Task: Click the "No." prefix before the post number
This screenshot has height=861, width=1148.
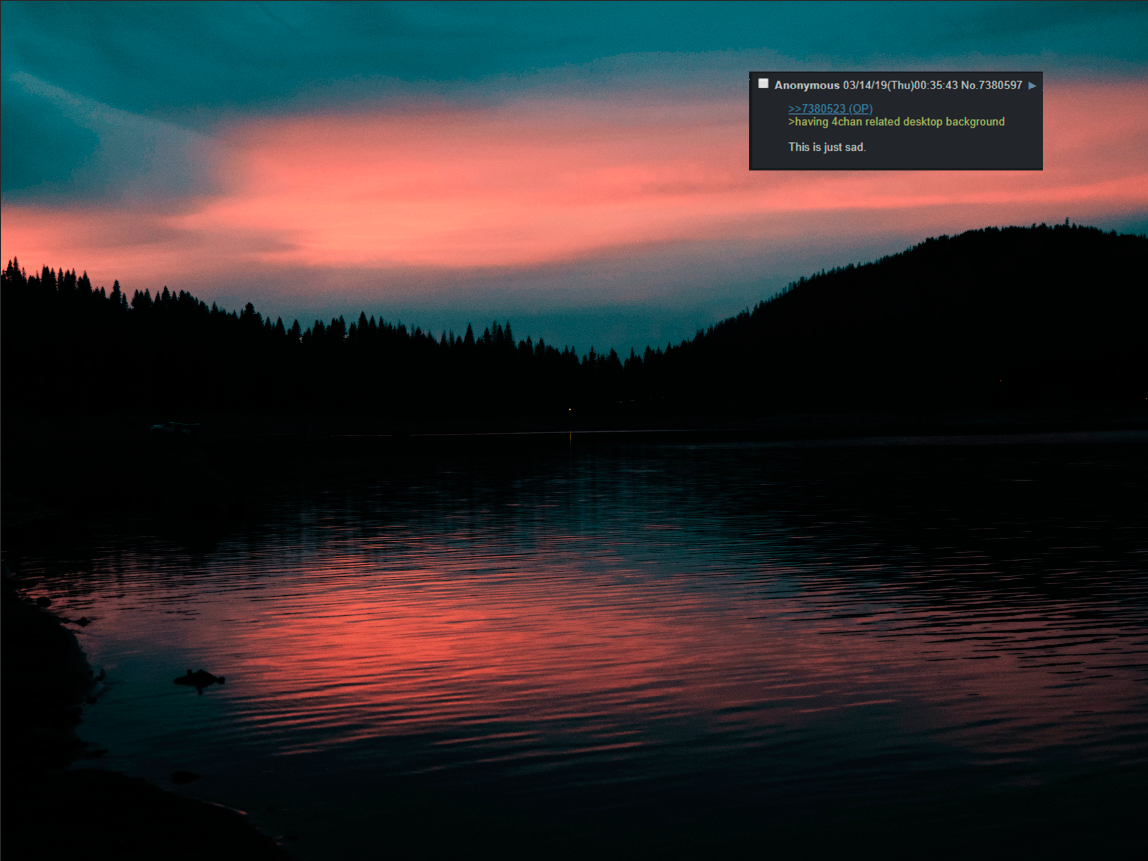Action: point(969,86)
